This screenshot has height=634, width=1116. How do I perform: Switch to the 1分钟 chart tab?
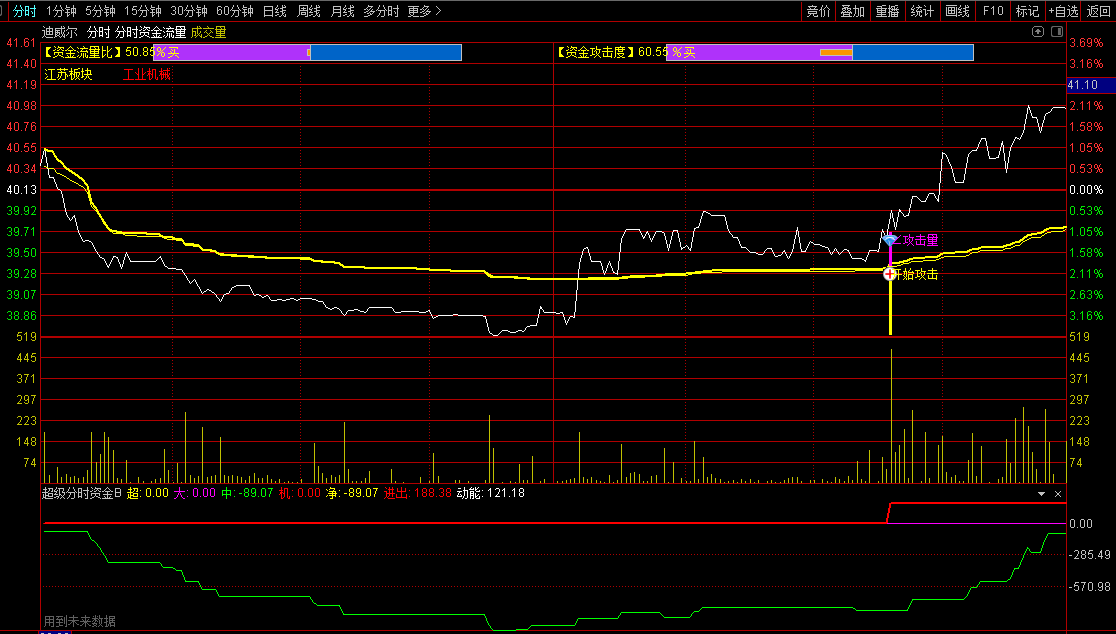click(61, 11)
